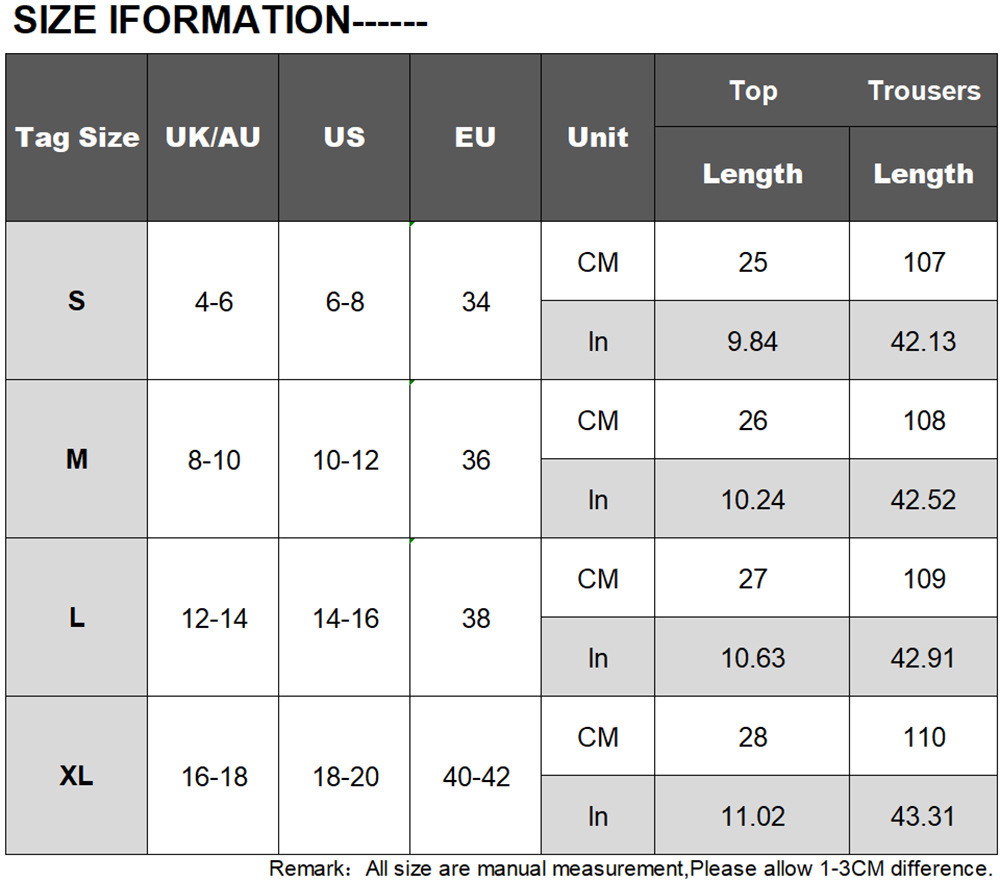
Task: Click the 109 trousers length cell
Action: (x=923, y=578)
